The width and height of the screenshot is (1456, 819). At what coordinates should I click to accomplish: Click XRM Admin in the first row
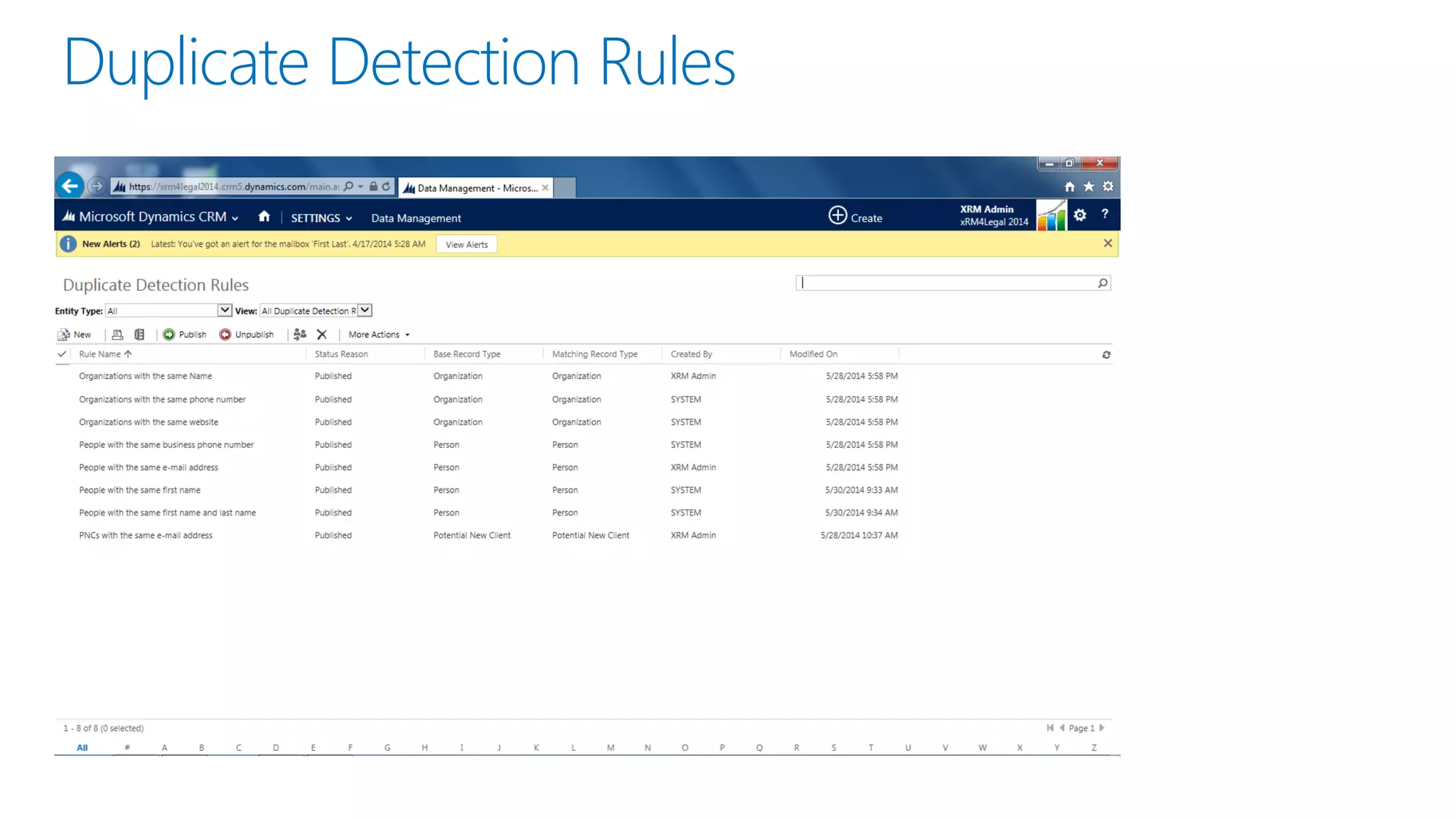693,376
